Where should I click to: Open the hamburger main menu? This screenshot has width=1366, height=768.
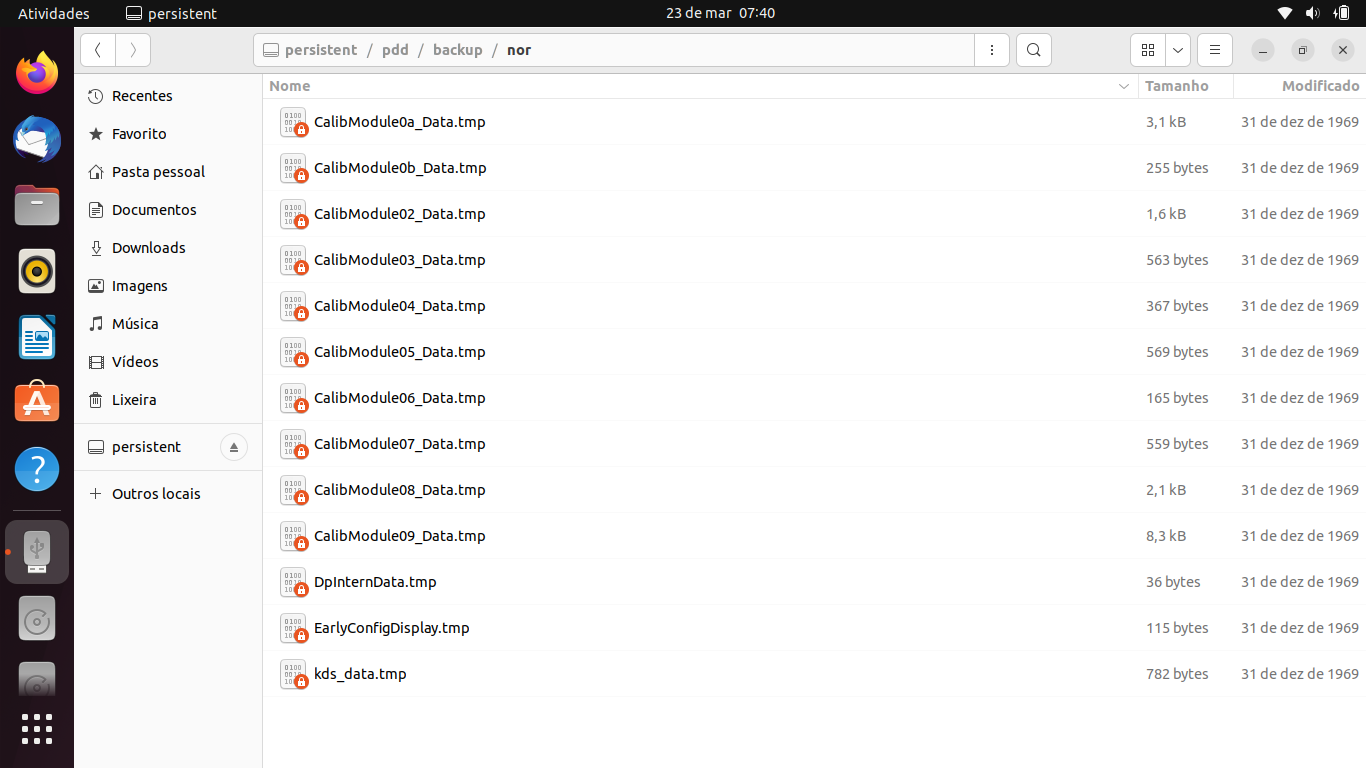[1215, 50]
